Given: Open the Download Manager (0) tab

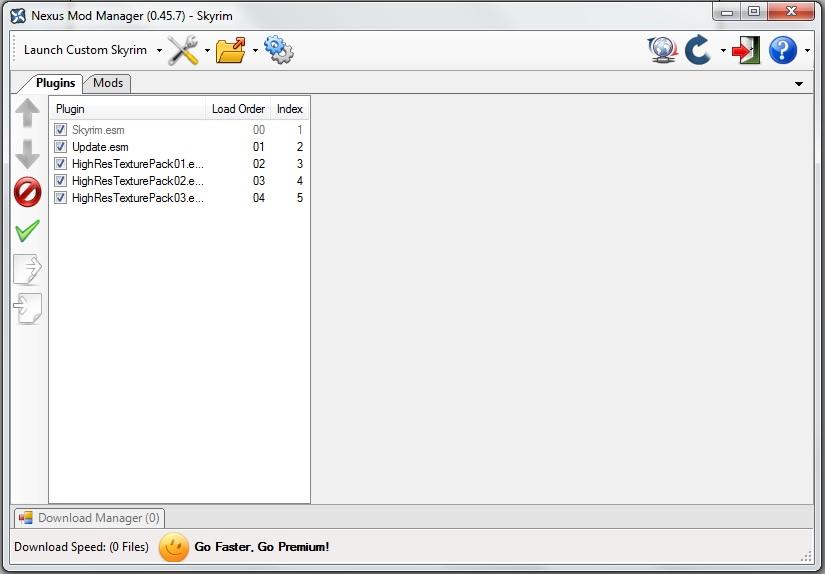Looking at the screenshot, I should pos(89,518).
